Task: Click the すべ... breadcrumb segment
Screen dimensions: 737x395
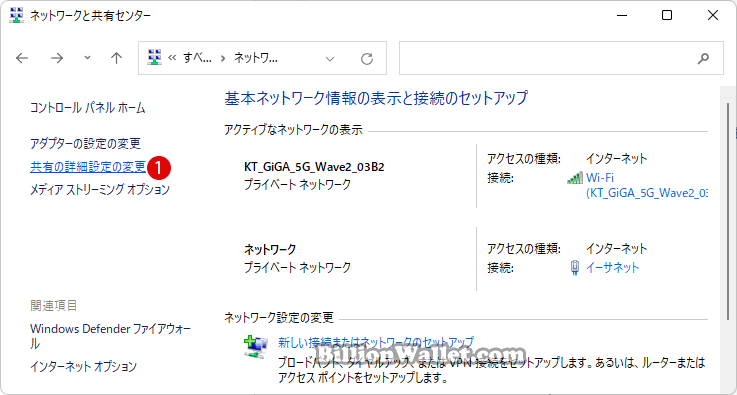Action: [x=197, y=58]
